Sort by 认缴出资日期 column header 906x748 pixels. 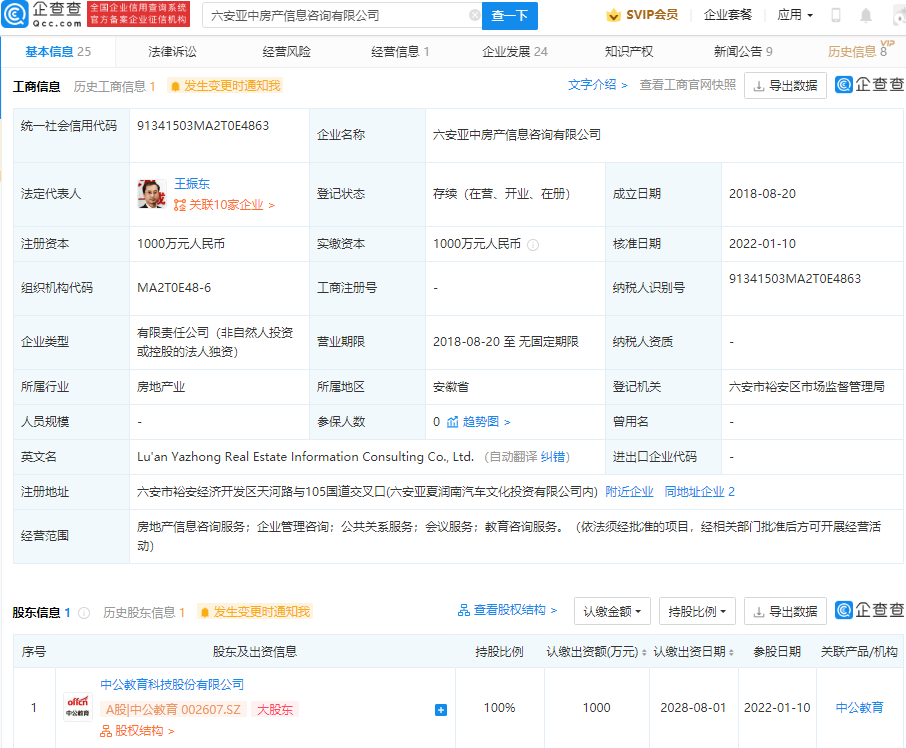pyautogui.click(x=693, y=652)
